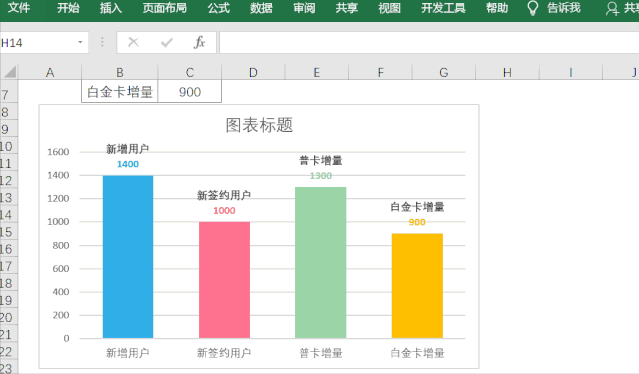
Task: Select column B header
Action: click(119, 73)
